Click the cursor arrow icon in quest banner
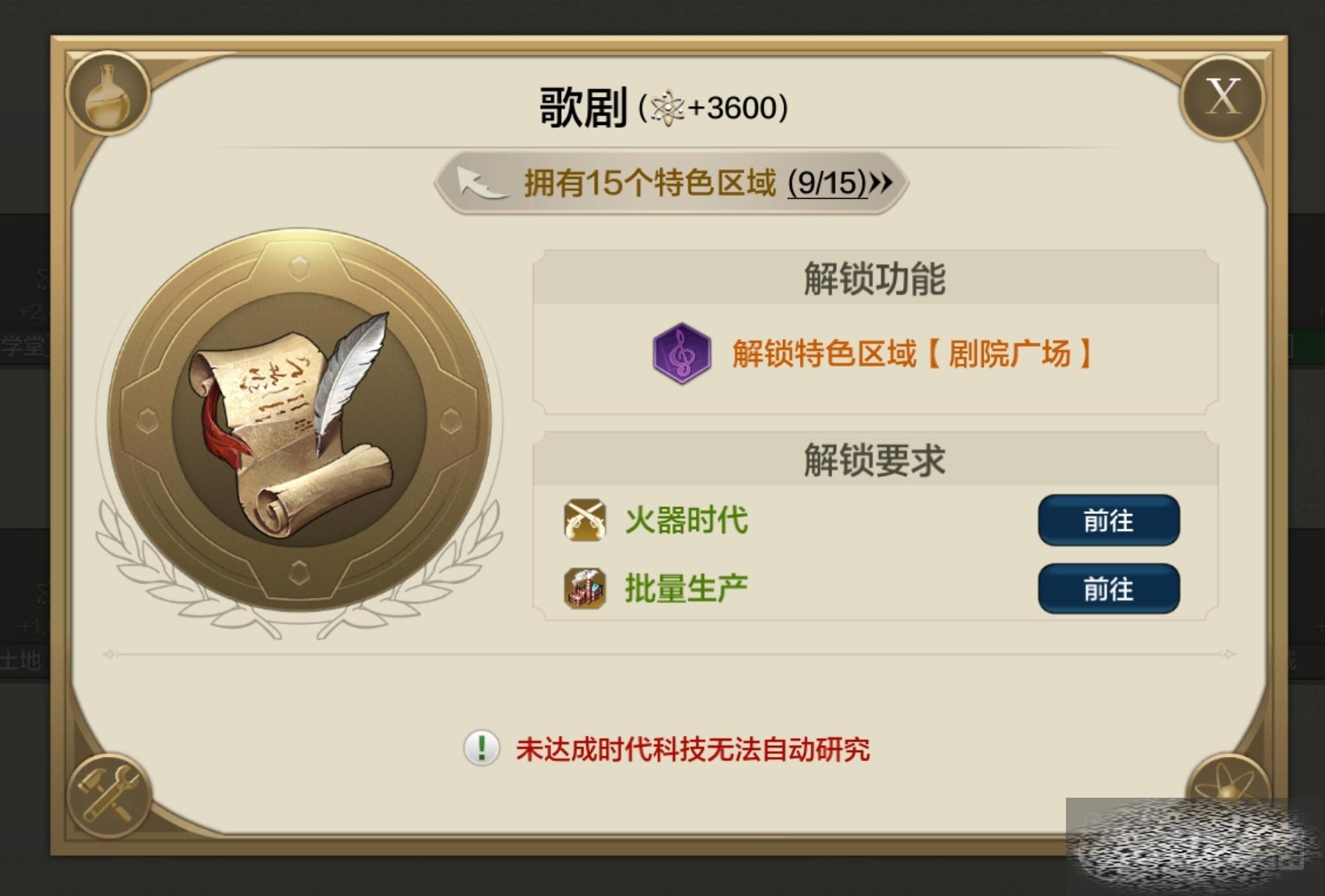Screen dimensions: 1325x896 (x=480, y=183)
